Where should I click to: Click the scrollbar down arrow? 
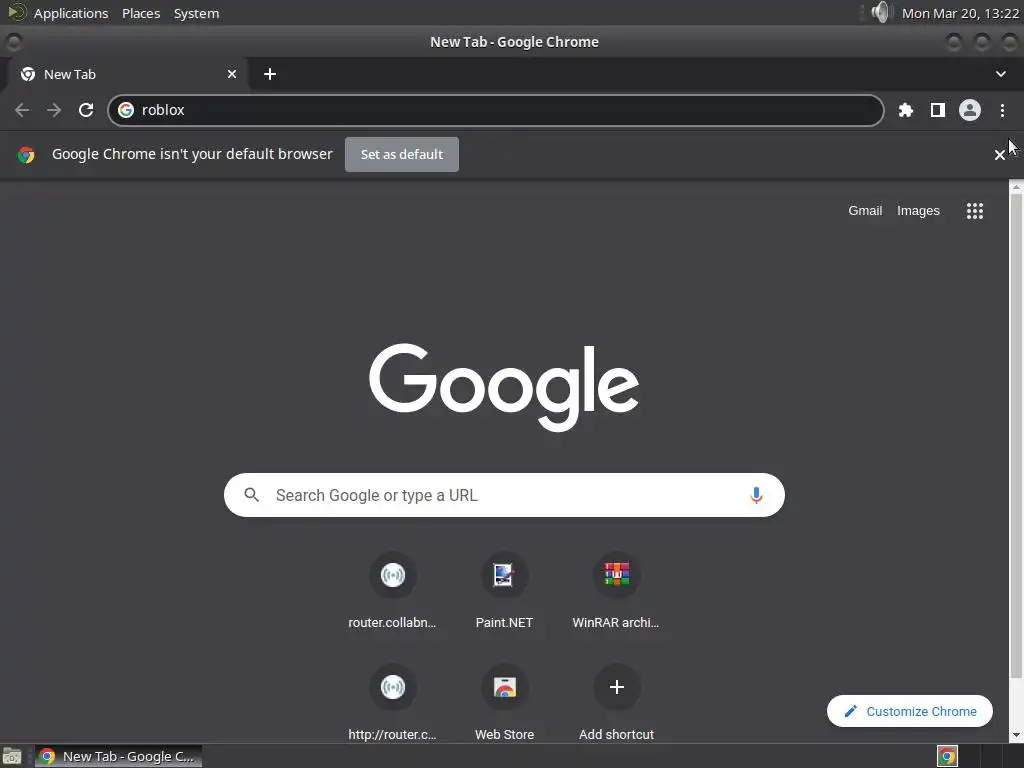[x=1016, y=736]
